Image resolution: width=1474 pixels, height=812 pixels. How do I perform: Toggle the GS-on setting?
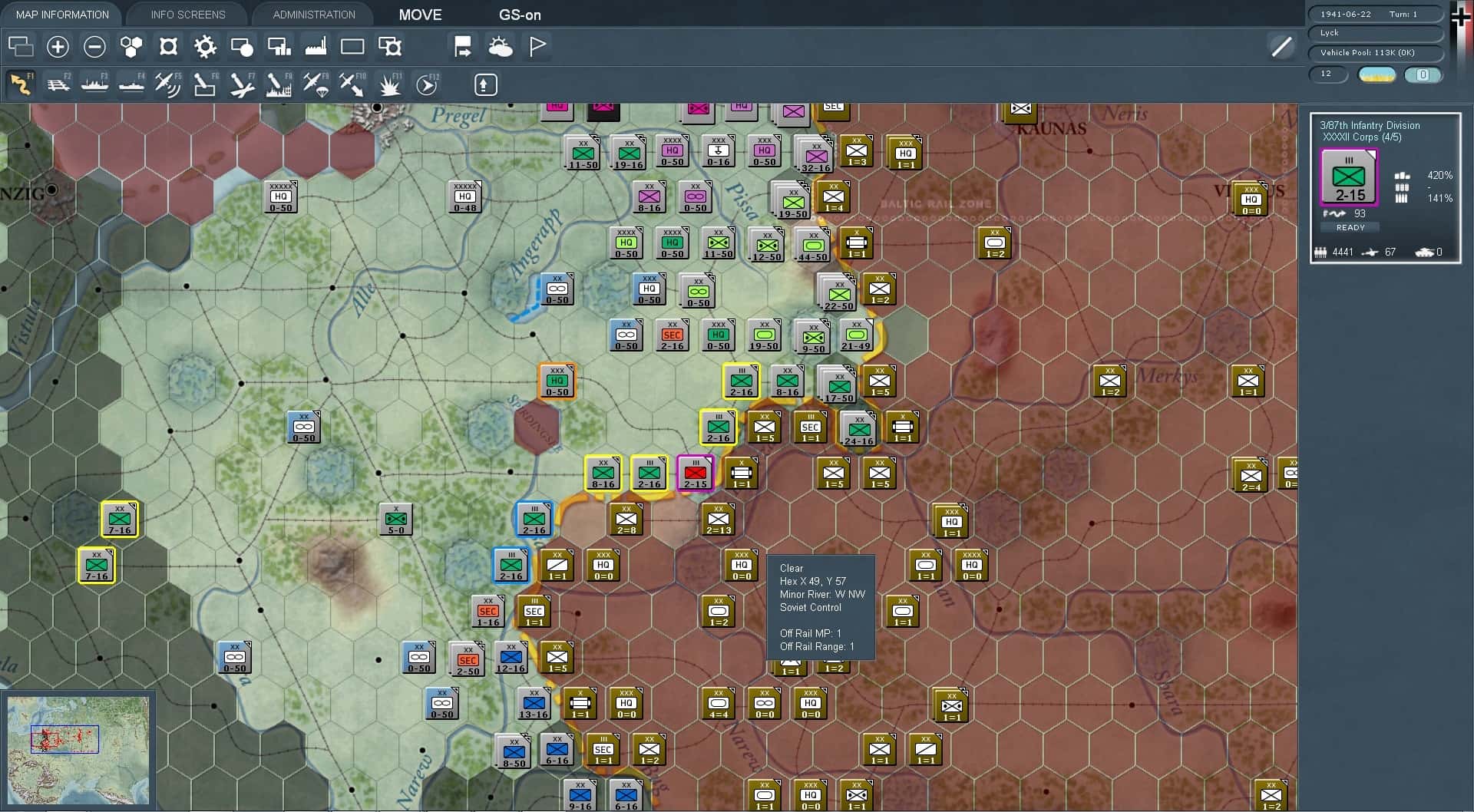tap(520, 15)
